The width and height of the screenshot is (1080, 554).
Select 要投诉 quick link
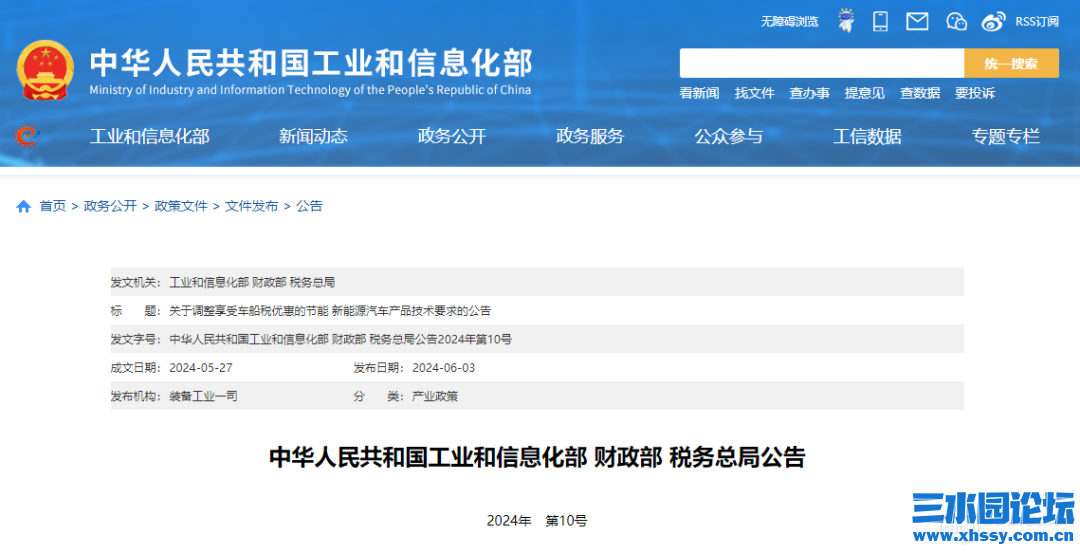pos(975,93)
